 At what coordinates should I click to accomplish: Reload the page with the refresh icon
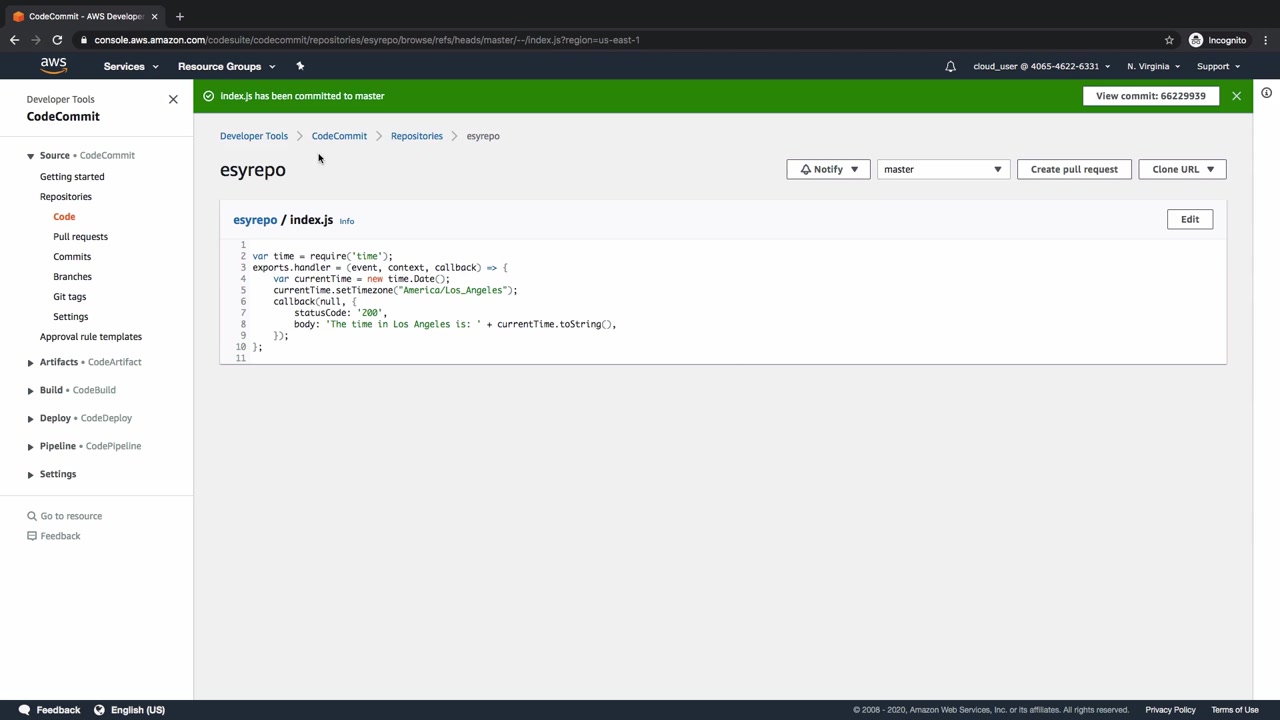point(57,40)
